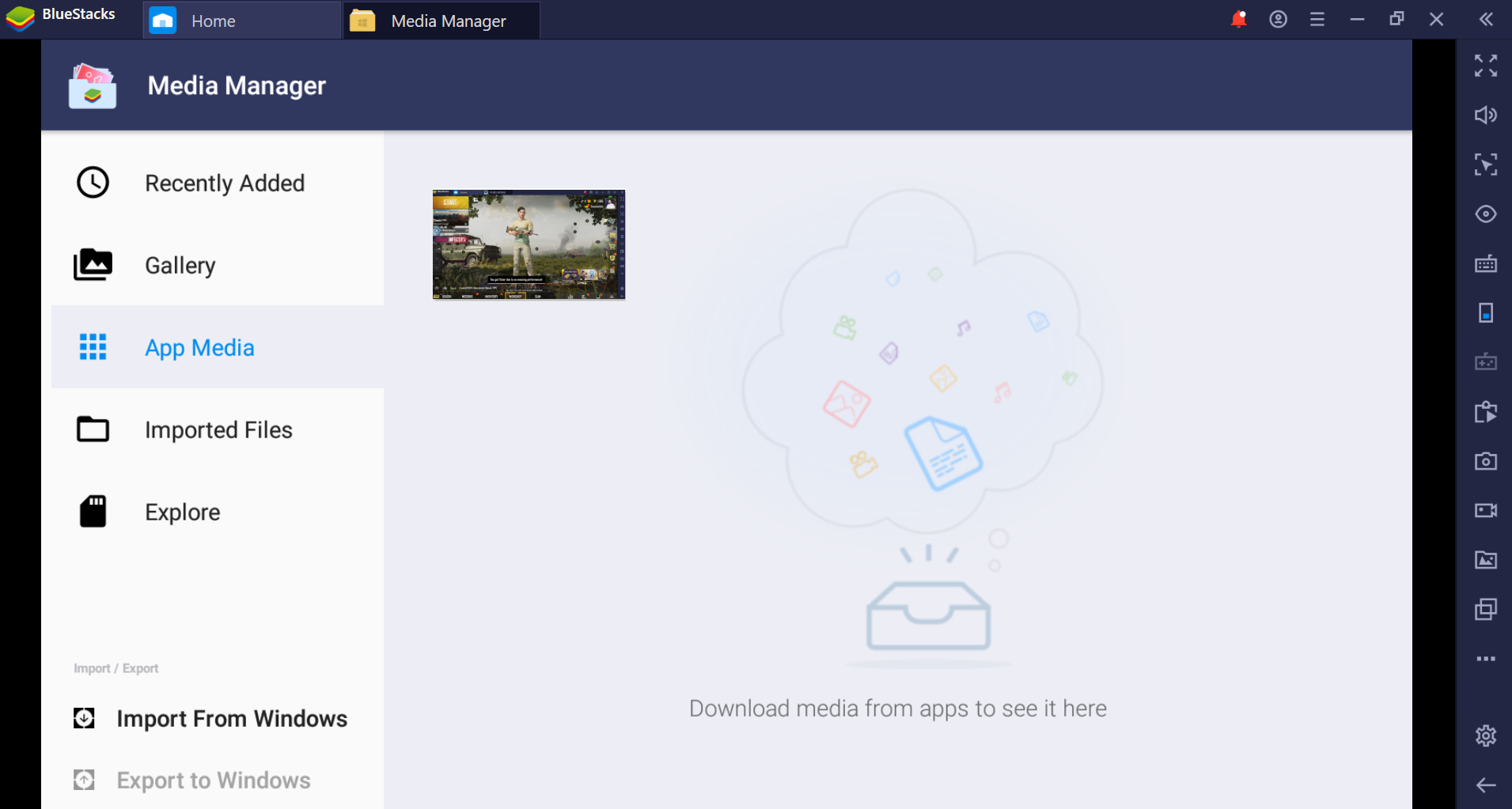The image size is (1512, 809).
Task: Restore down the BlueStacks window
Action: [1396, 19]
